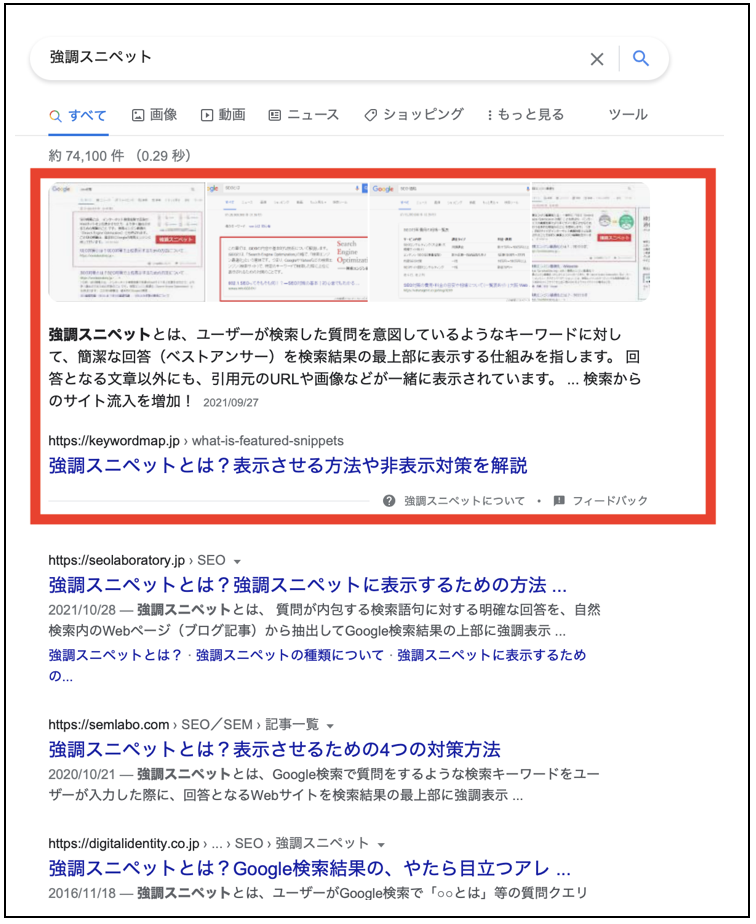Clear the search query with X icon

click(597, 59)
